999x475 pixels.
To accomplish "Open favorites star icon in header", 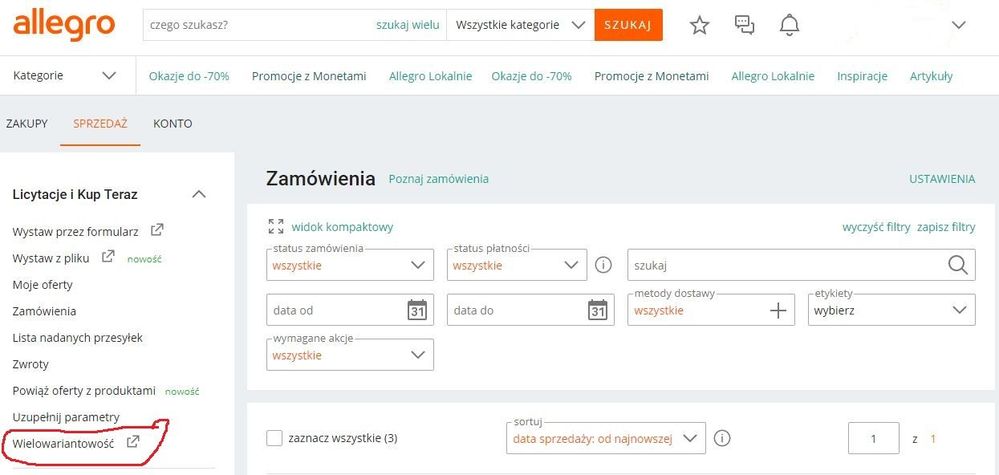I will [x=700, y=25].
